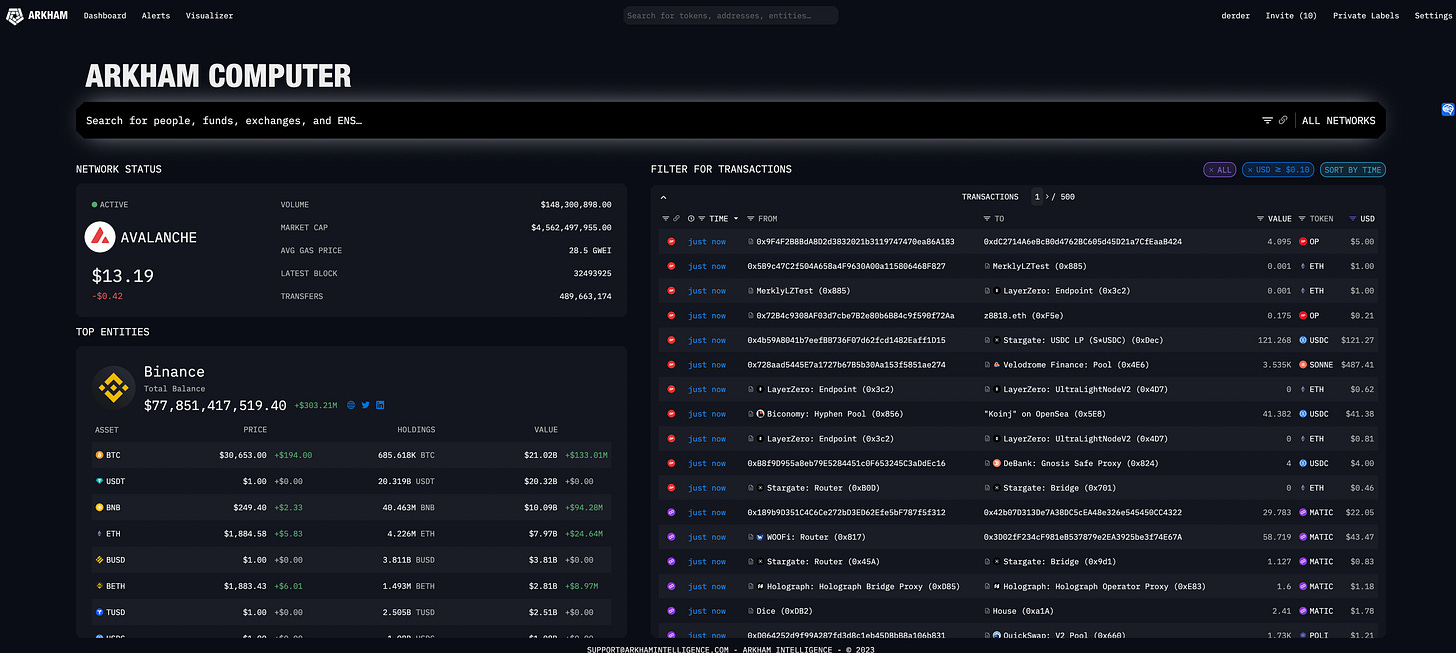Open the Alerts nav item
The image size is (1456, 653).
pyautogui.click(x=156, y=16)
